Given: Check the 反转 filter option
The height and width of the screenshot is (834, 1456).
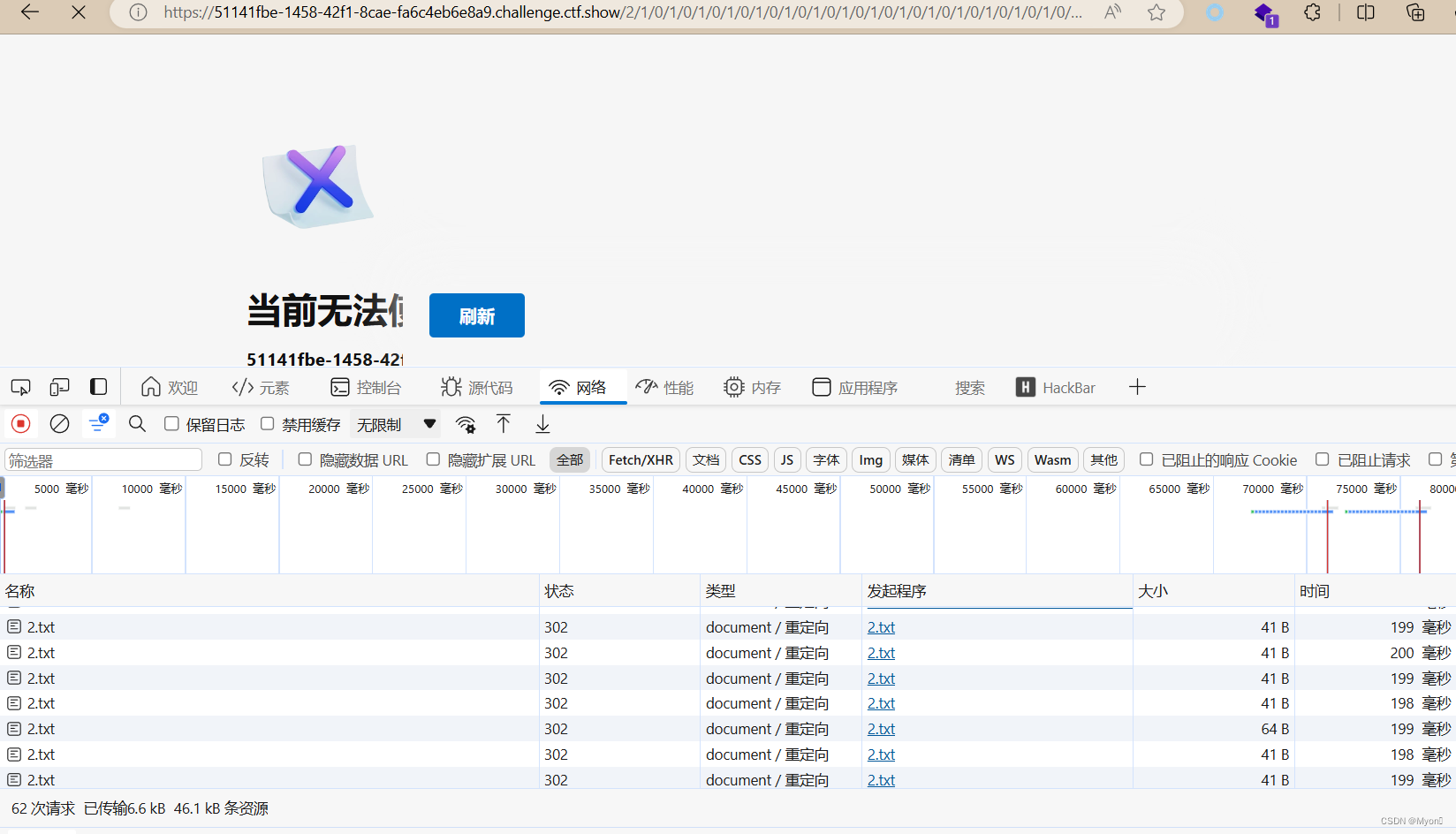Looking at the screenshot, I should click(x=224, y=459).
